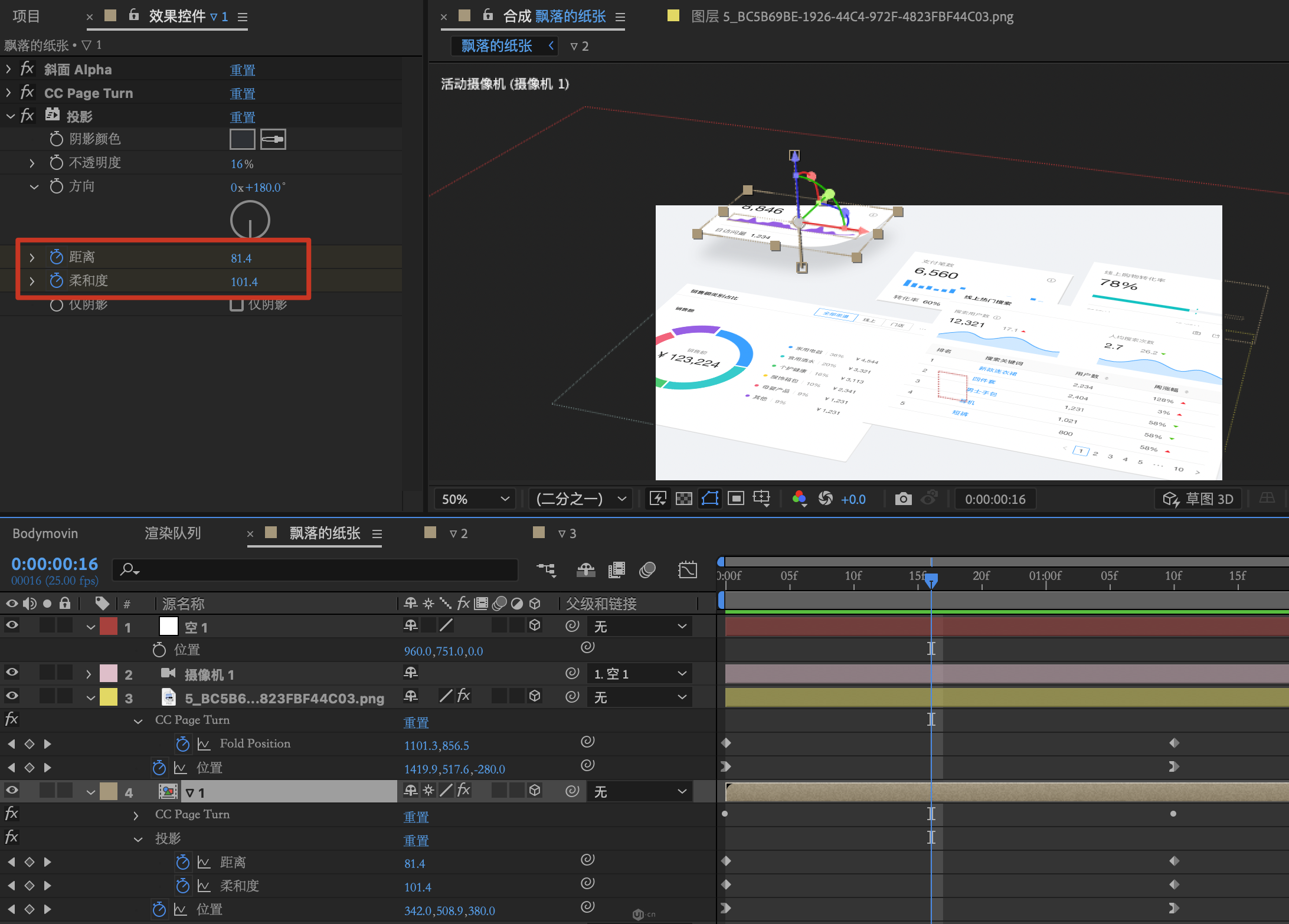1289x924 pixels.
Task: Click the distance property stopwatch in effect controls
Action: click(x=56, y=257)
